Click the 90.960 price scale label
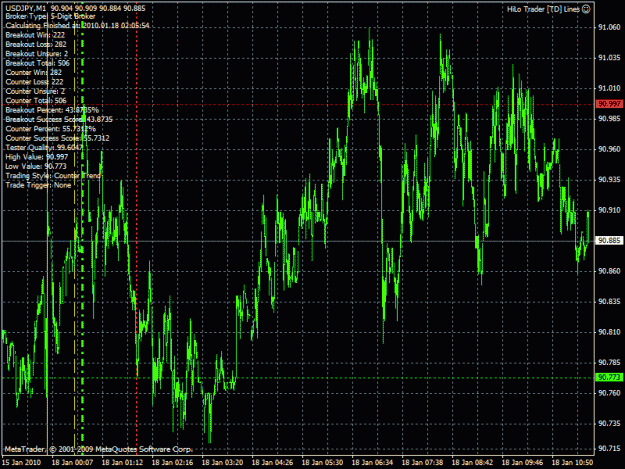The height and width of the screenshot is (469, 625). point(609,149)
